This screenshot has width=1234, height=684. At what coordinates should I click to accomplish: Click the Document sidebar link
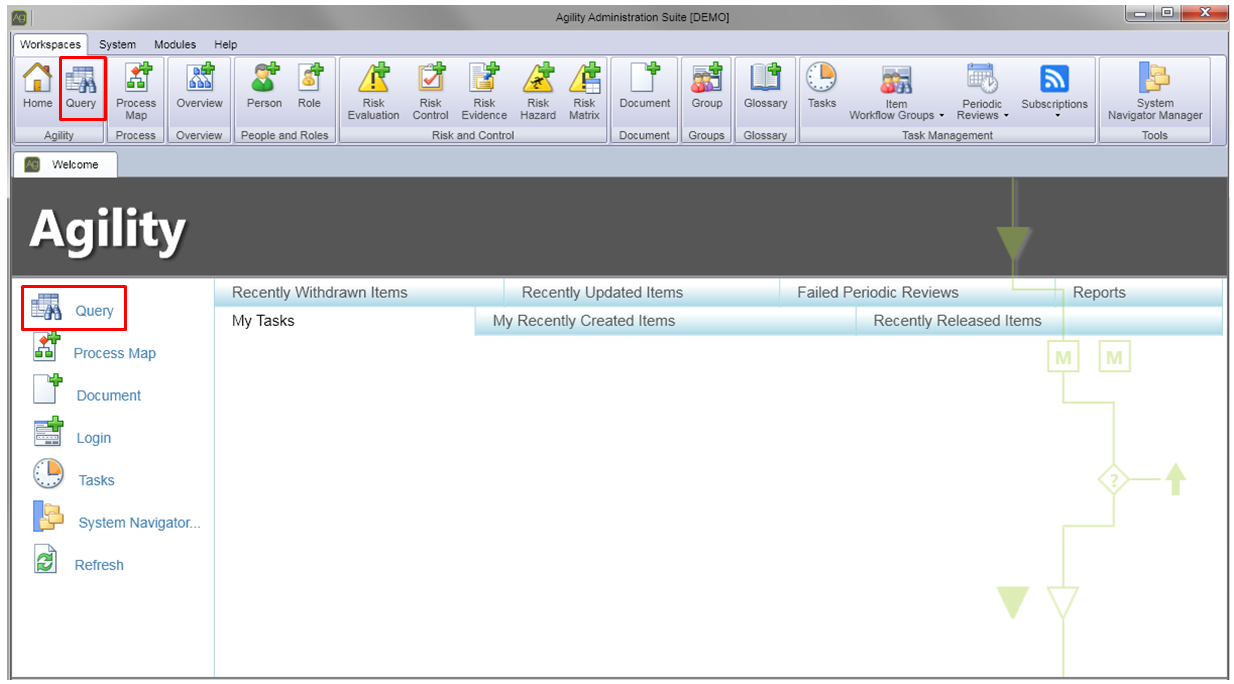click(x=109, y=395)
